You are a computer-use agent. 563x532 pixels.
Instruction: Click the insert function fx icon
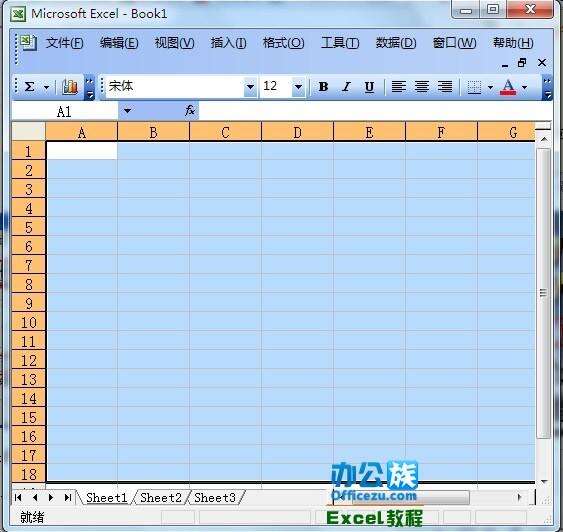(190, 110)
